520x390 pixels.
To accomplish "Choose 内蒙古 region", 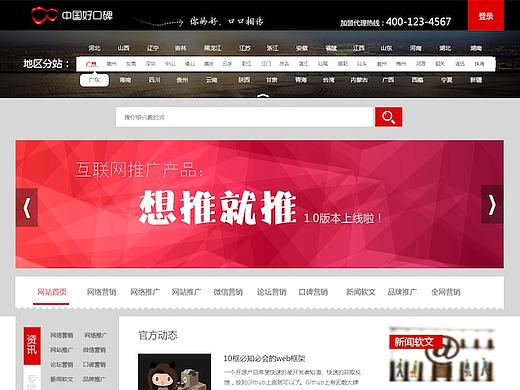I will point(359,80).
